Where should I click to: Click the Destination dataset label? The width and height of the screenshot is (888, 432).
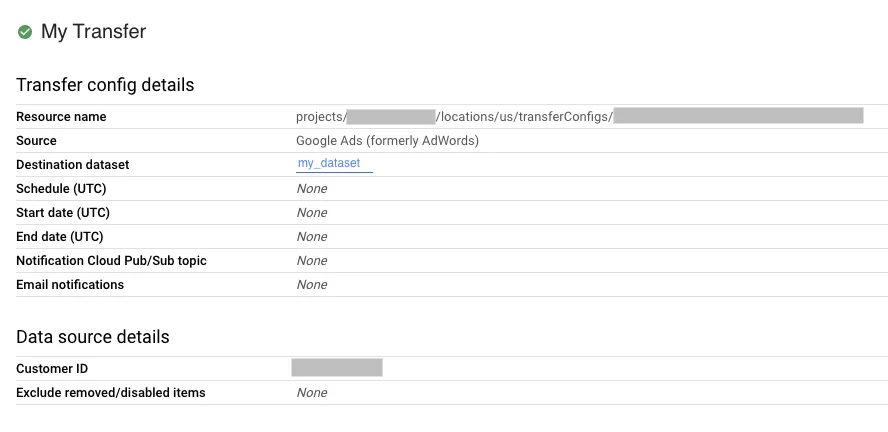click(73, 165)
